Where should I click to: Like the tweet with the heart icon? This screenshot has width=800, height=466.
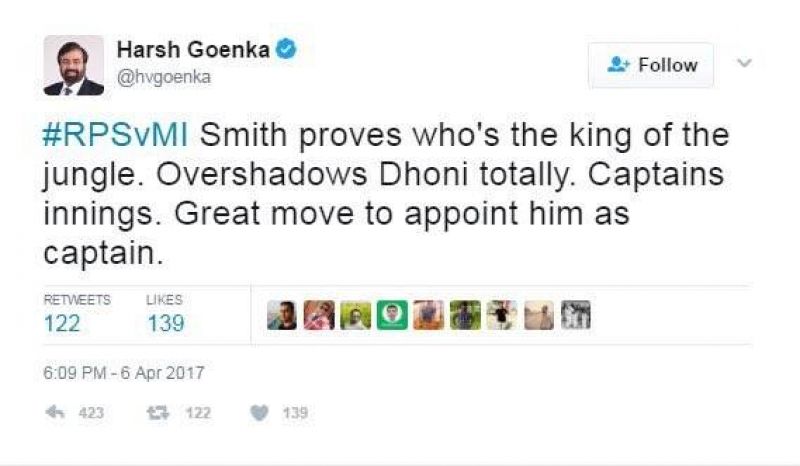(x=259, y=413)
